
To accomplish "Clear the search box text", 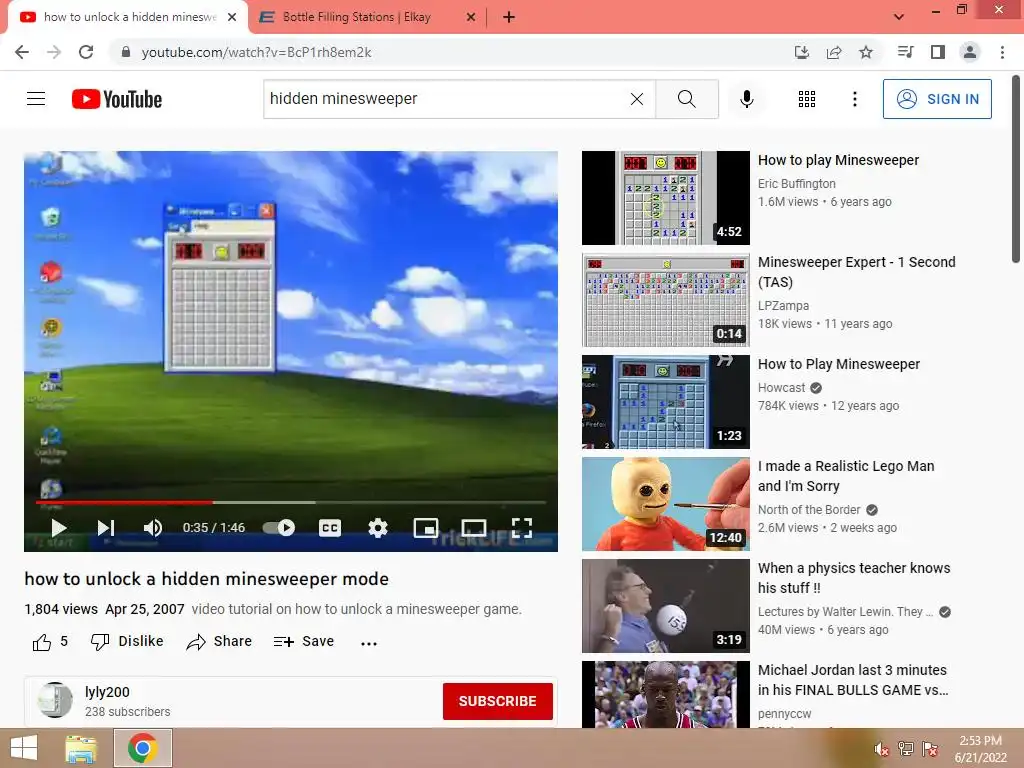I will pos(637,99).
